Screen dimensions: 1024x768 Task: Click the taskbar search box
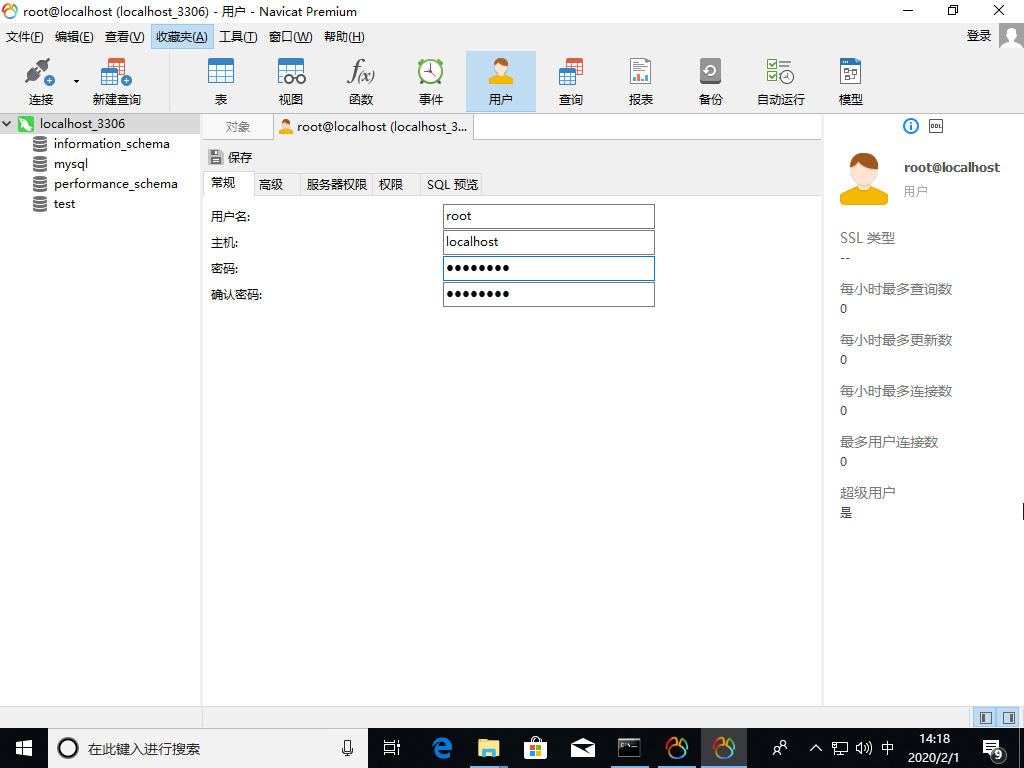tap(208, 748)
